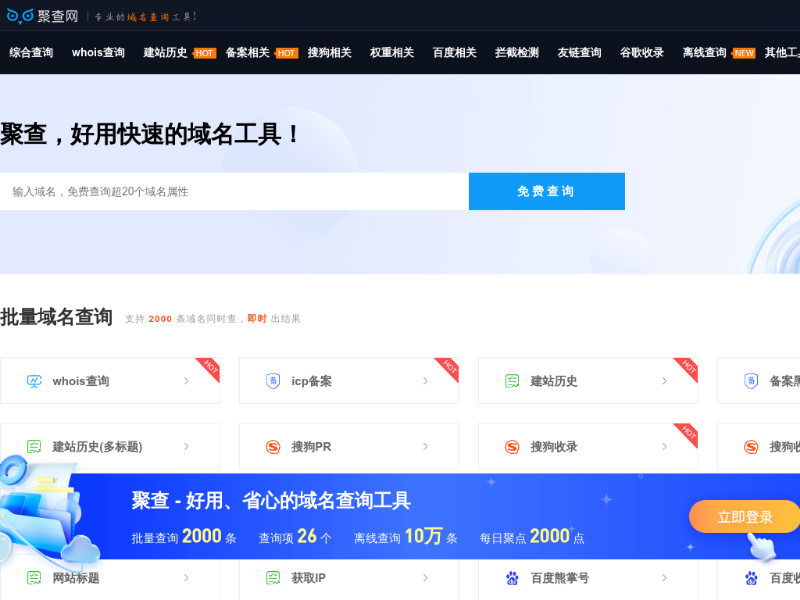
Task: Click the HOT ribbon on icp备案 card
Action: coord(448,368)
